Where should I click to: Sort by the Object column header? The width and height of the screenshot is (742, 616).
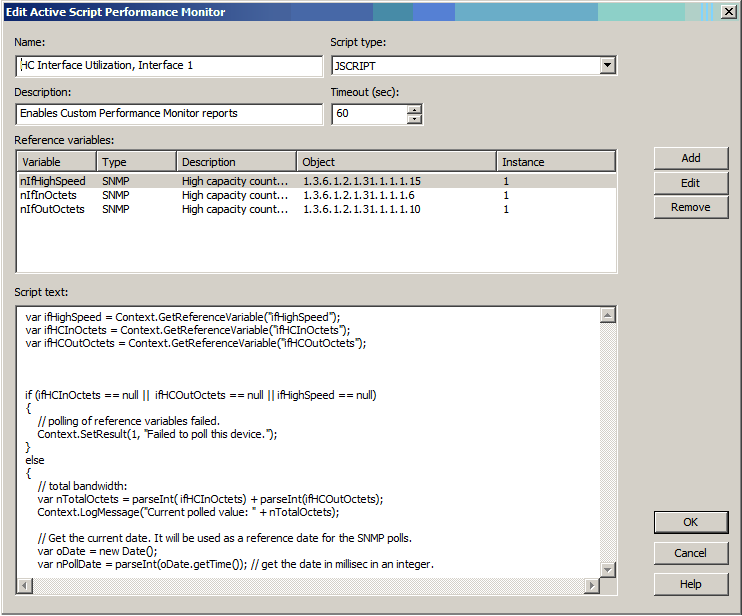coord(396,162)
